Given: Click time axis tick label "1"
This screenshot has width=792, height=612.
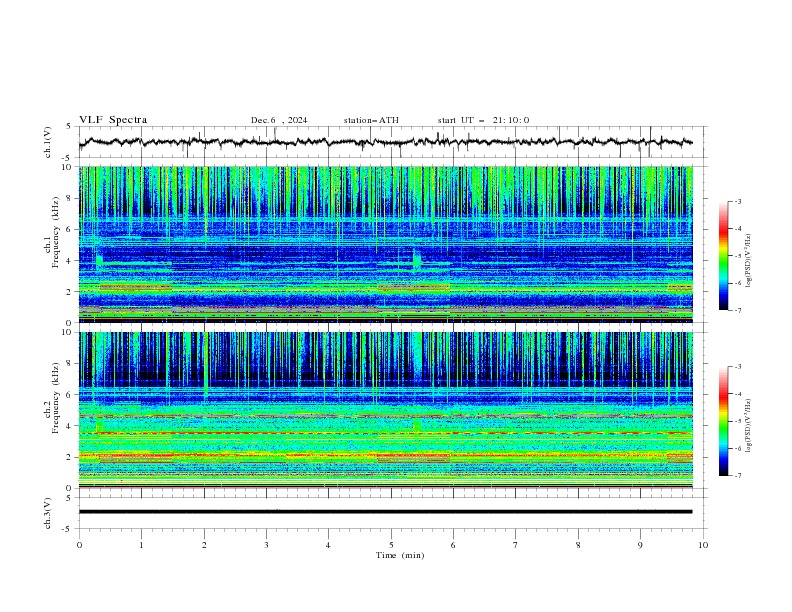Looking at the screenshot, I should pos(141,545).
